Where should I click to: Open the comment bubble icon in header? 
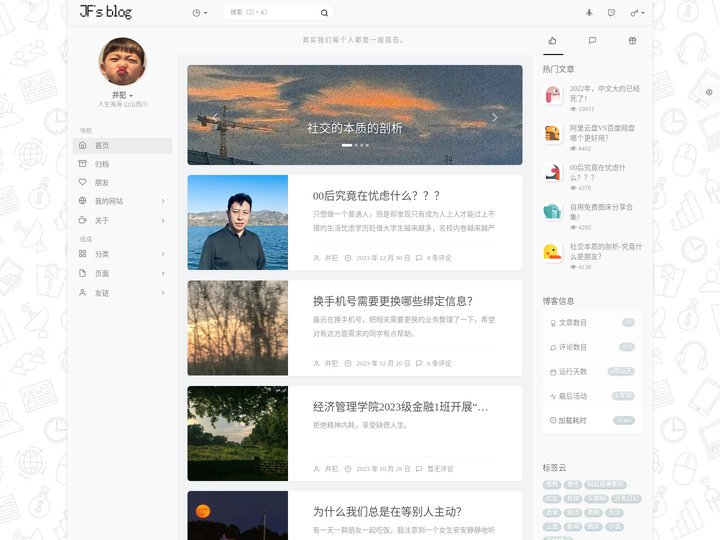pos(611,13)
